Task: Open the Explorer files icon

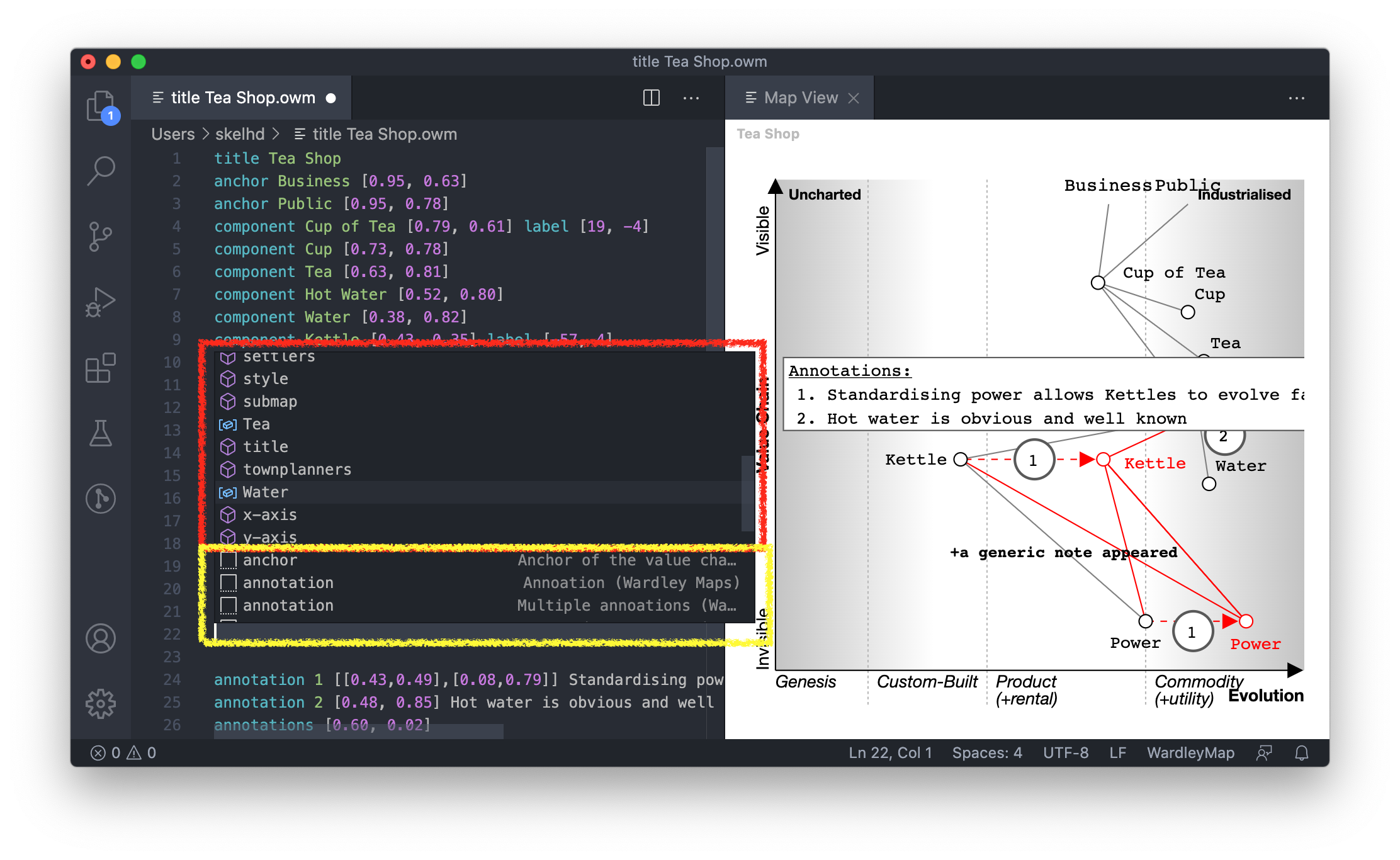Action: point(101,106)
